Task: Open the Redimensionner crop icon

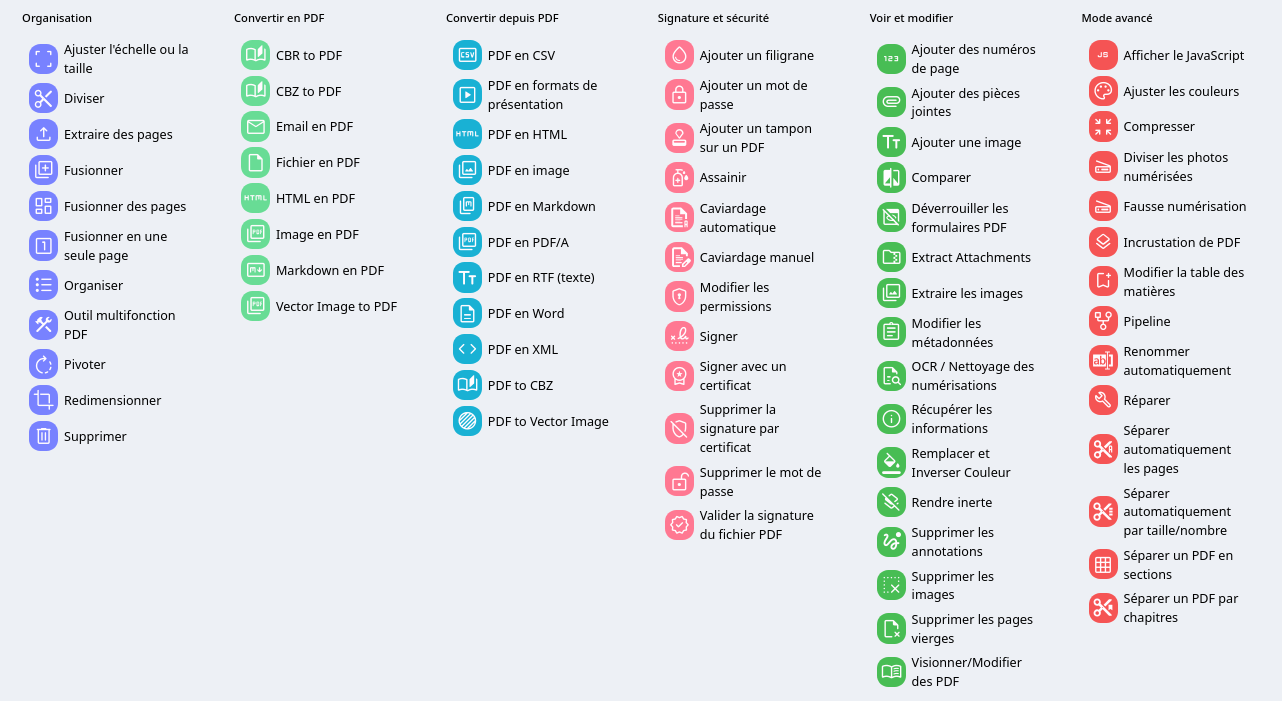Action: click(x=43, y=400)
